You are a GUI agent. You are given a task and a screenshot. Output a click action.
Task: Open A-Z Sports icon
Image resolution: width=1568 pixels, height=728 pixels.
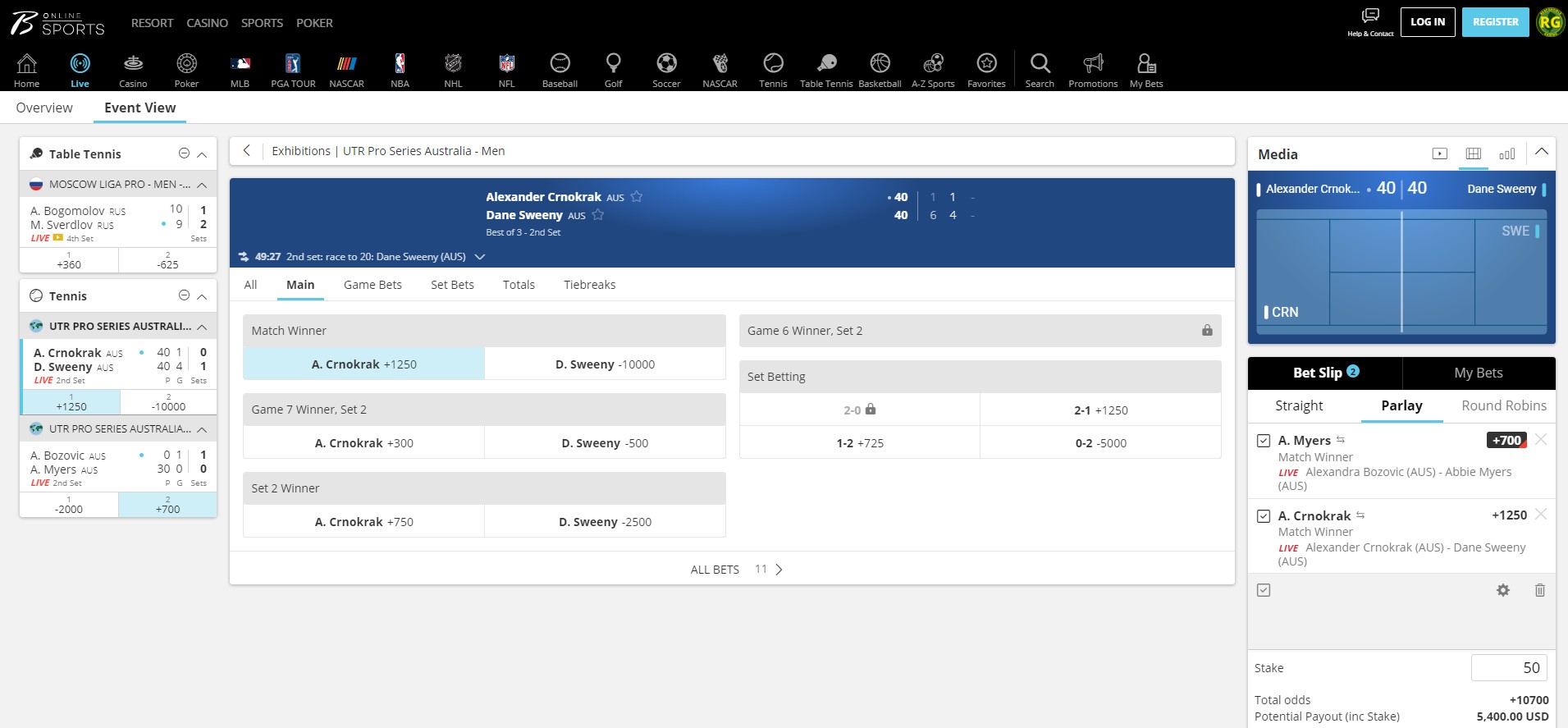pyautogui.click(x=933, y=70)
